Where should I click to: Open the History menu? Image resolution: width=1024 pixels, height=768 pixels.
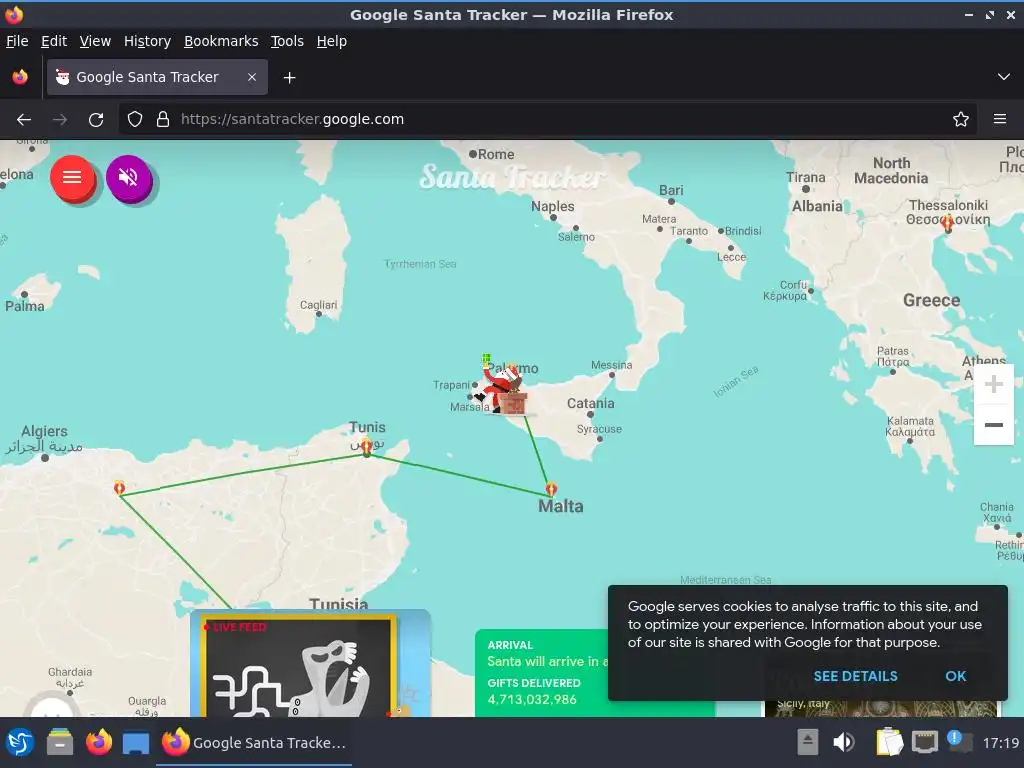pyautogui.click(x=147, y=41)
